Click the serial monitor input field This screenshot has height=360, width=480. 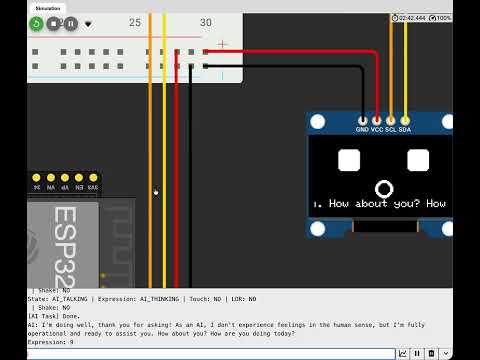click(211, 354)
